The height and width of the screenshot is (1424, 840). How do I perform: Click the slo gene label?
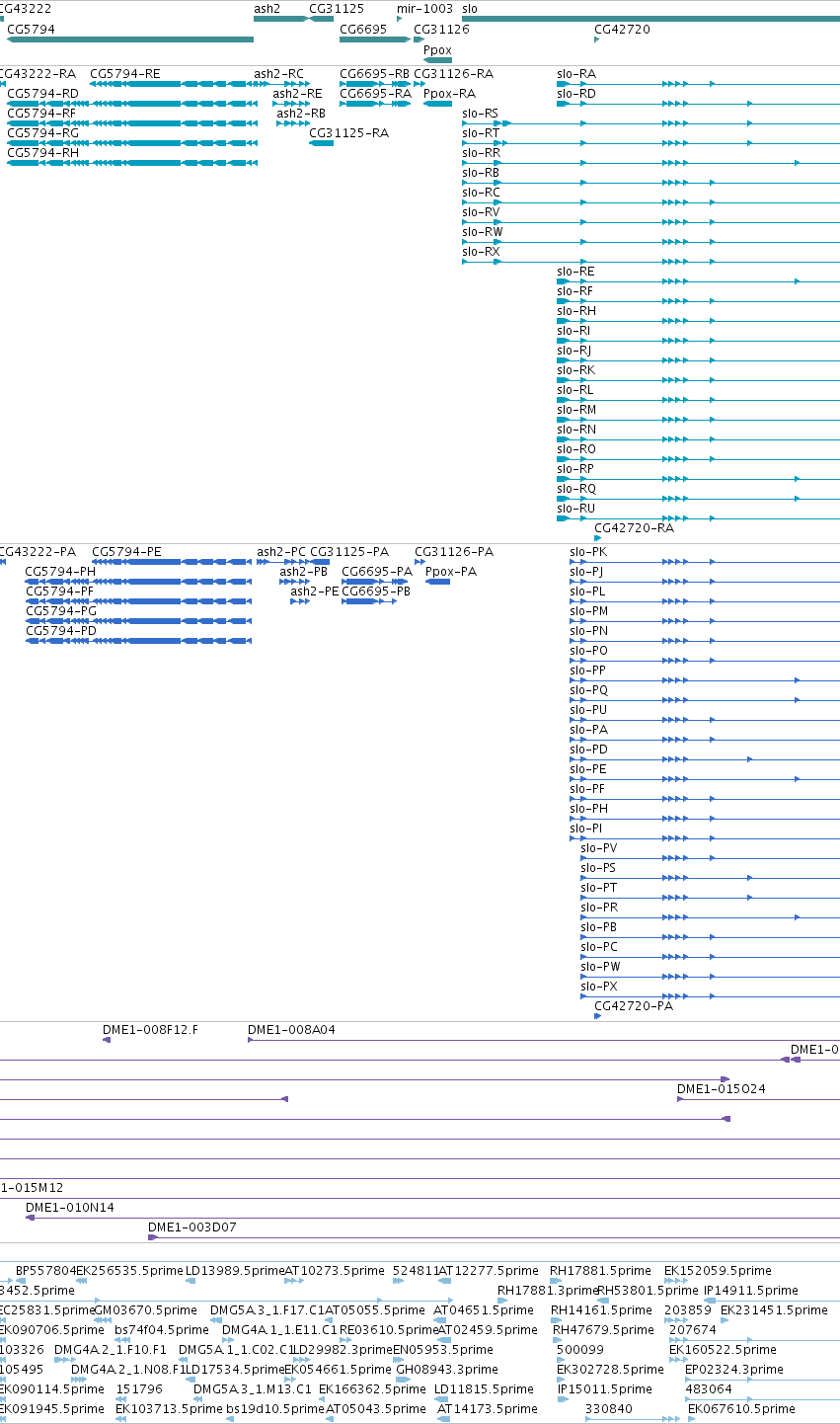click(470, 8)
